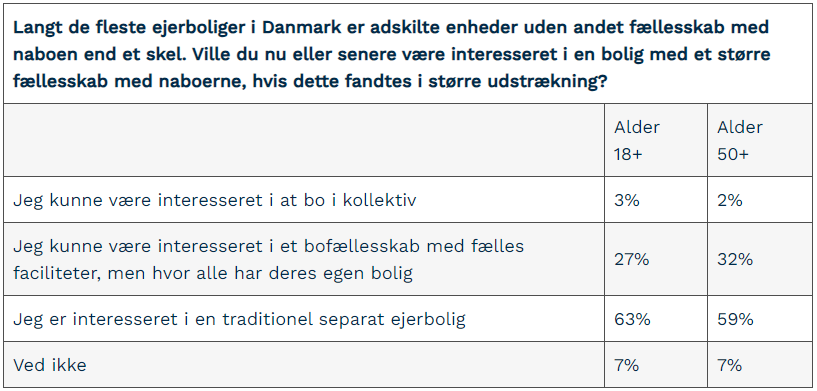
Task: Click the 63% value in the table
Action: [632, 319]
